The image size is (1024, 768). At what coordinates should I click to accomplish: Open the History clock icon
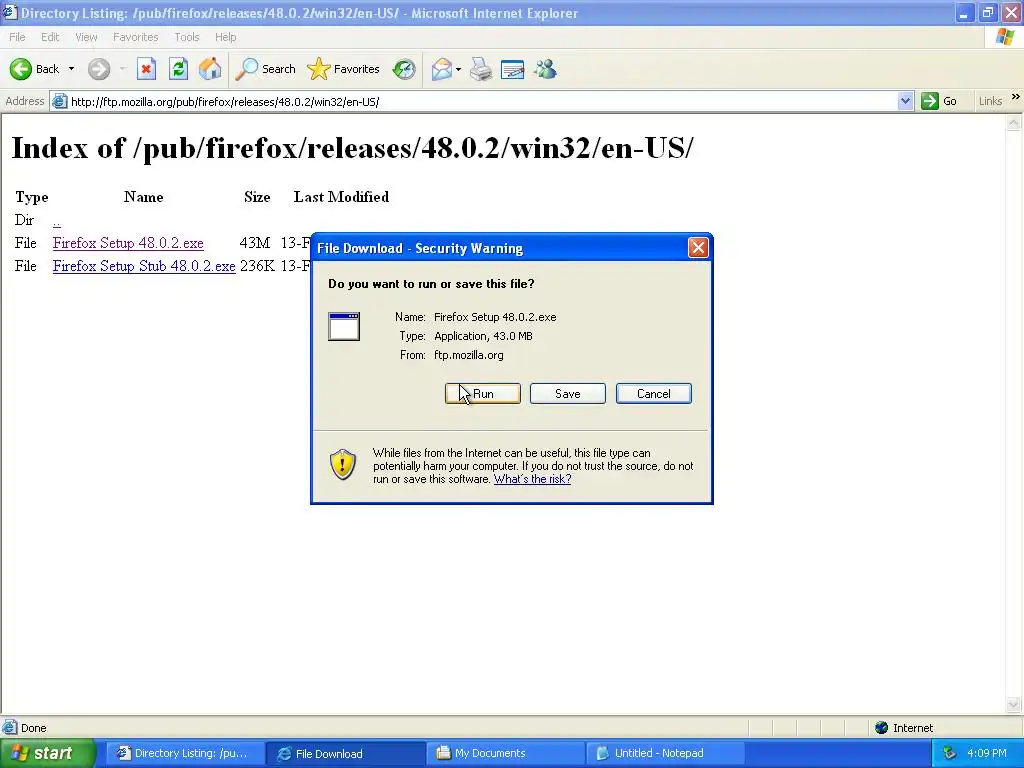[x=404, y=69]
